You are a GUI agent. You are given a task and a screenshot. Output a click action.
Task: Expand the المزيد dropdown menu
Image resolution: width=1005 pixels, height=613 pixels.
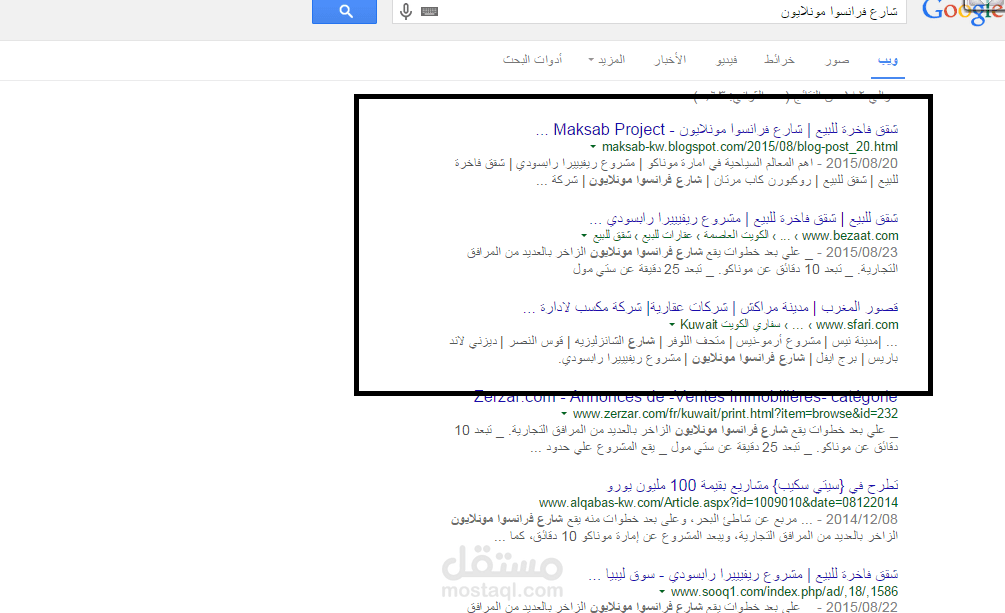click(606, 60)
